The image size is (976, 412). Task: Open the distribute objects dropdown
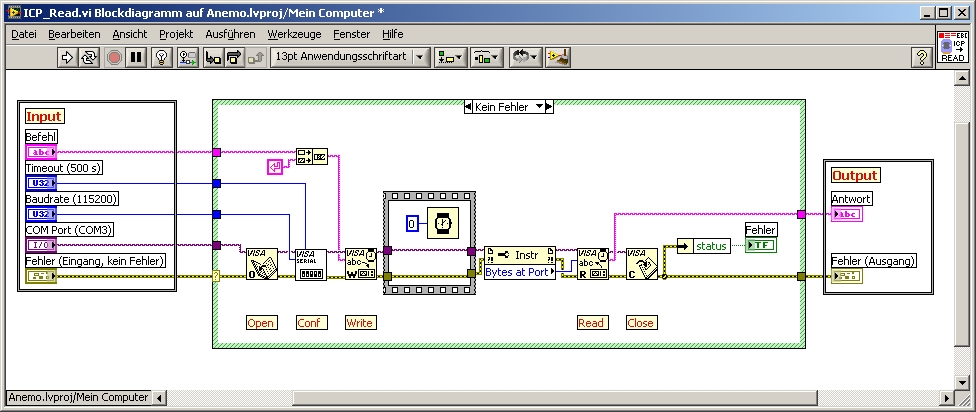[487, 57]
